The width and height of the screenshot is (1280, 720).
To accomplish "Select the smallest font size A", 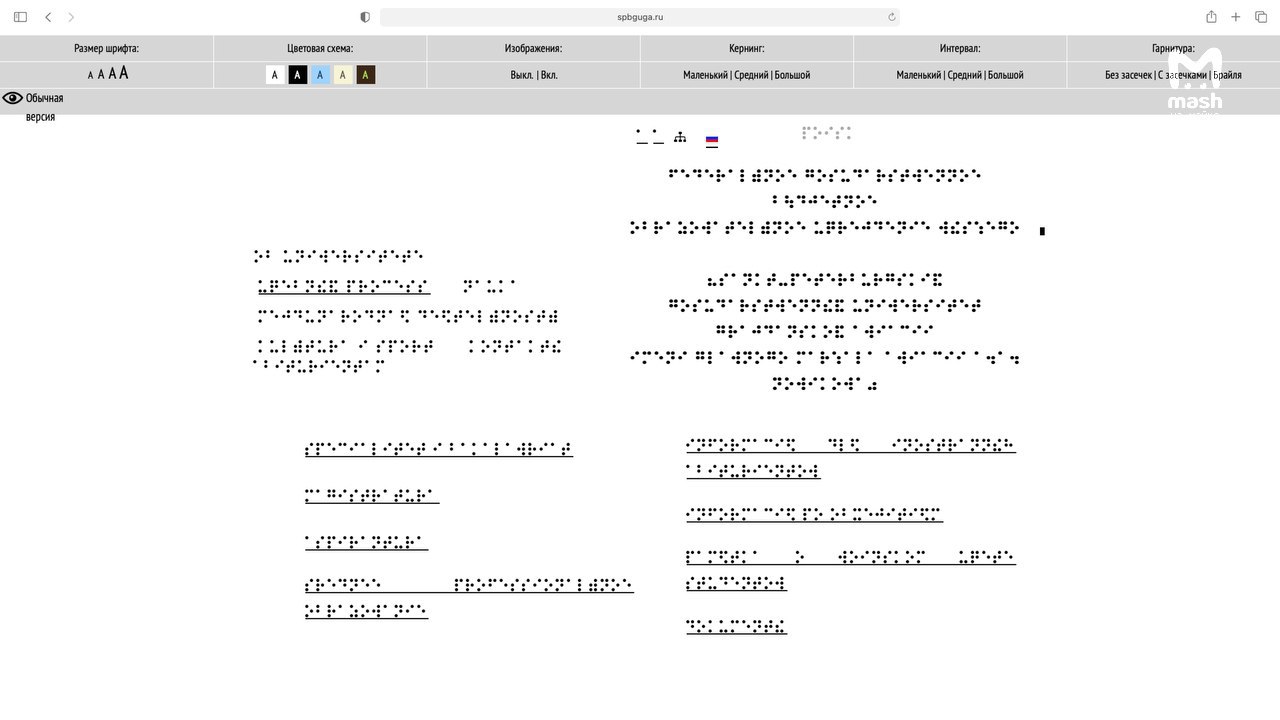I will pos(90,76).
